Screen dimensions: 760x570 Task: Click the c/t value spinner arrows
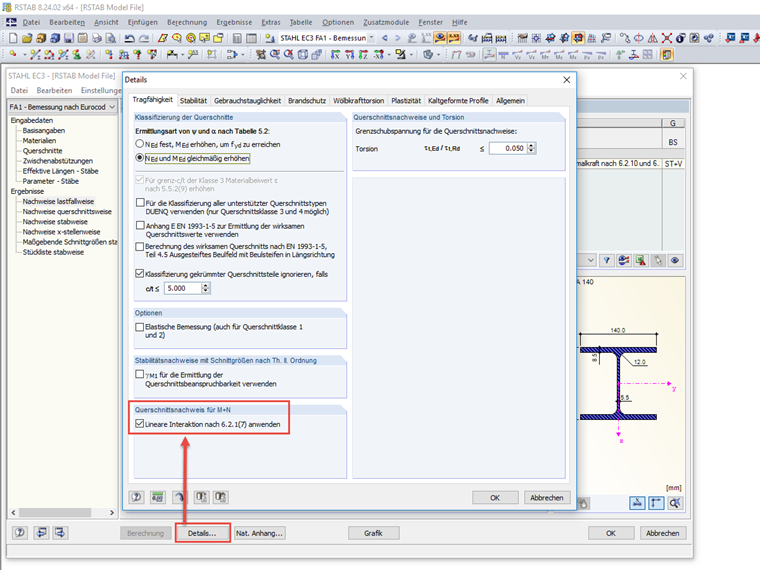206,288
